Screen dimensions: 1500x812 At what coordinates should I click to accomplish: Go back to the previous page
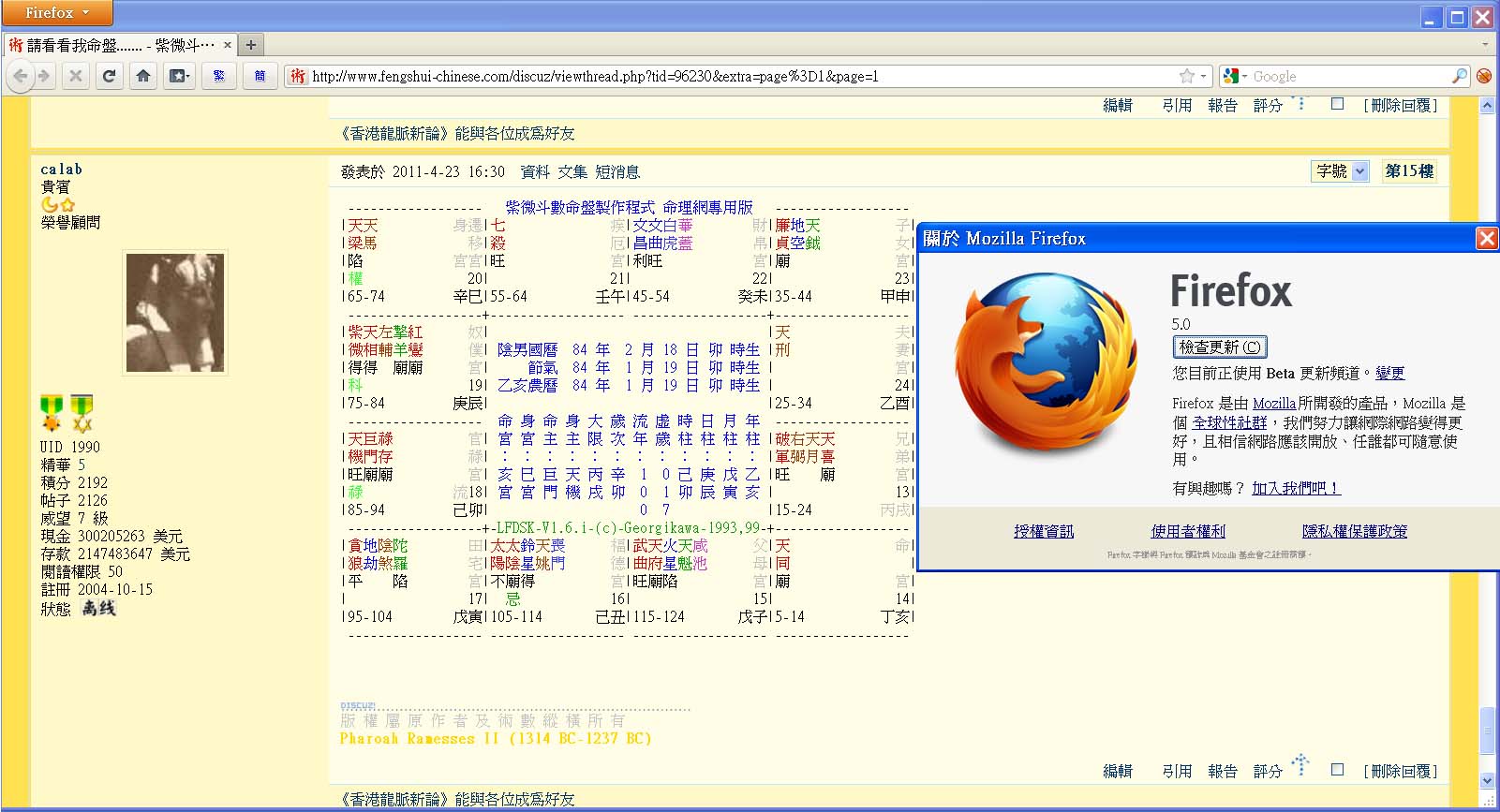tap(21, 76)
